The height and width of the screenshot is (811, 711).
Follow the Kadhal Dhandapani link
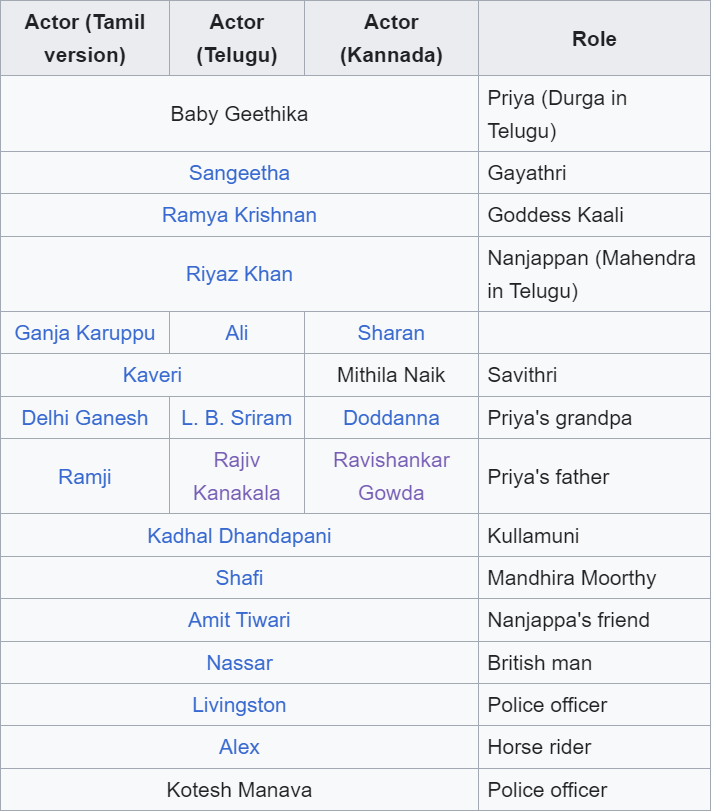pyautogui.click(x=239, y=536)
